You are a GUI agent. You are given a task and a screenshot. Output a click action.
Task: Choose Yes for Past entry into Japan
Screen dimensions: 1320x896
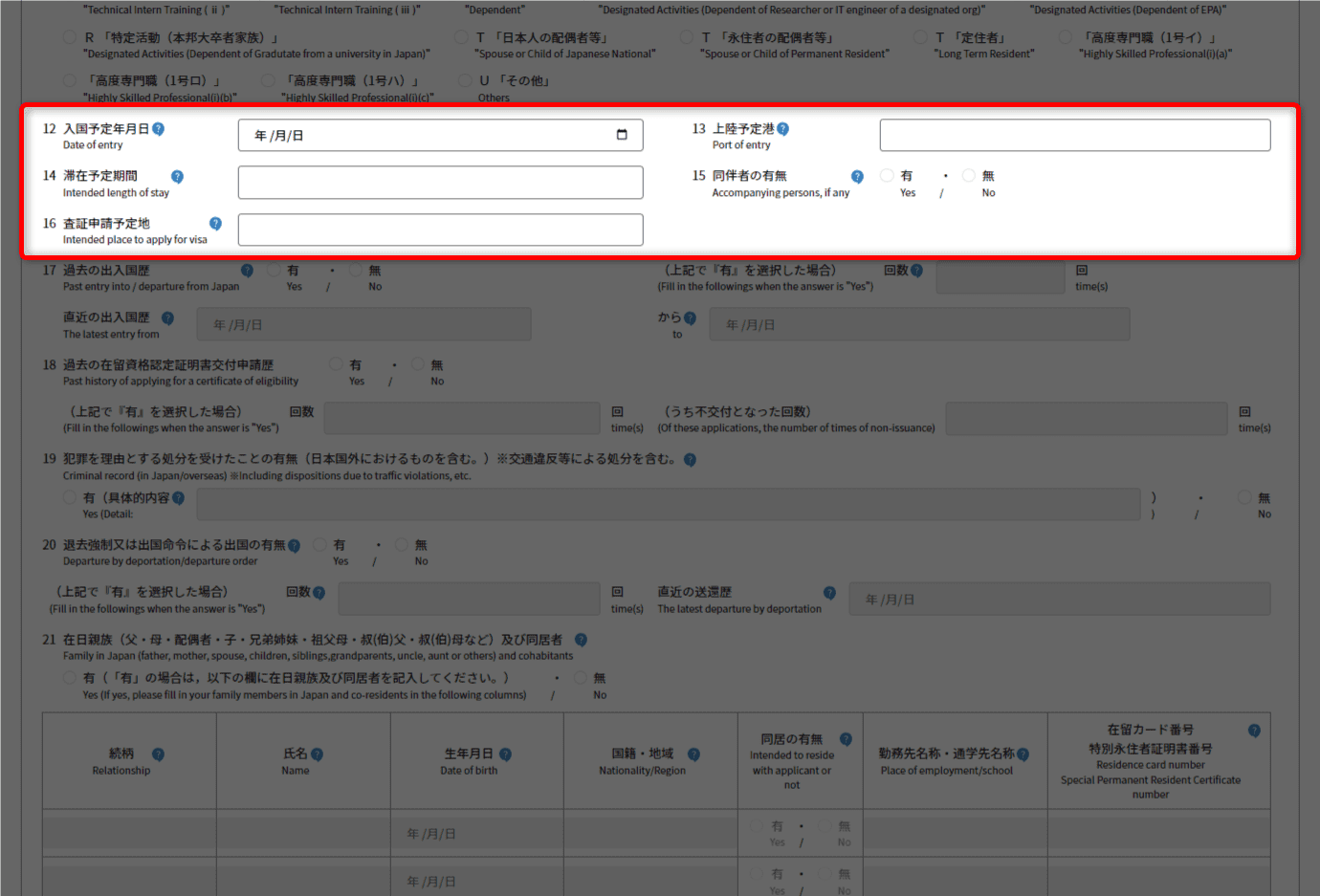click(x=274, y=271)
